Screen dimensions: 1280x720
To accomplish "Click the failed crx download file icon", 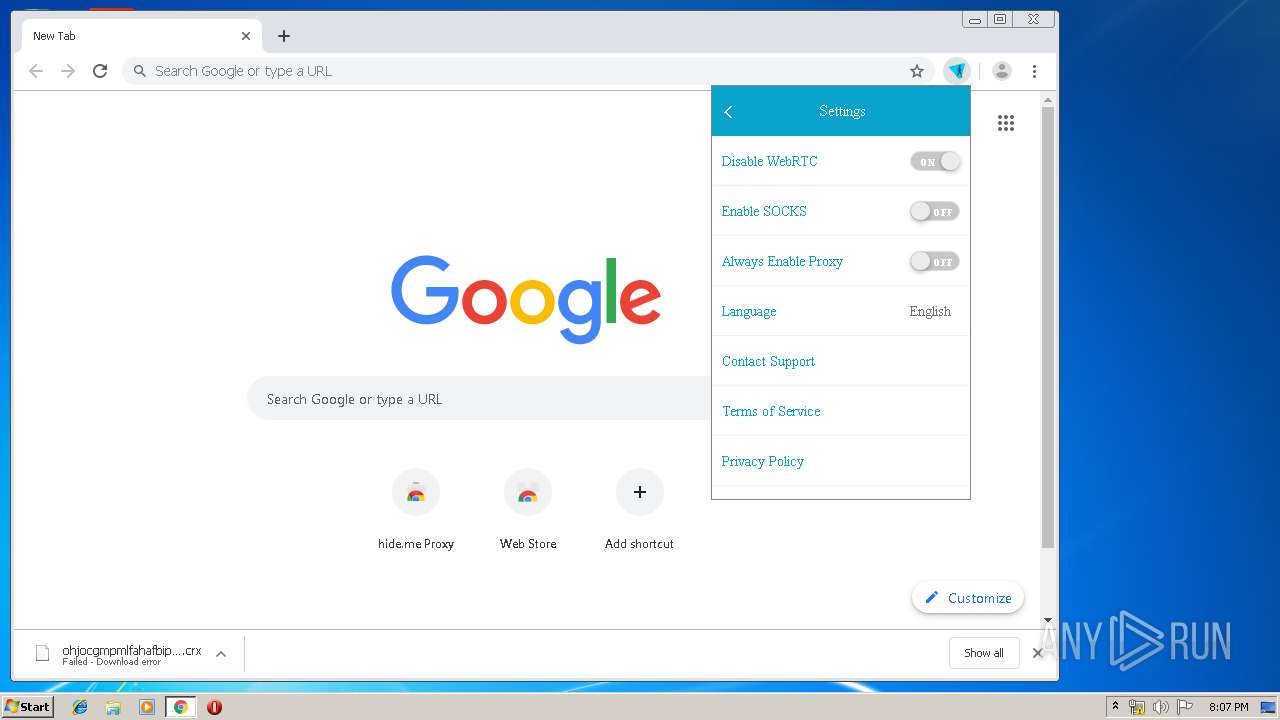I will [42, 653].
